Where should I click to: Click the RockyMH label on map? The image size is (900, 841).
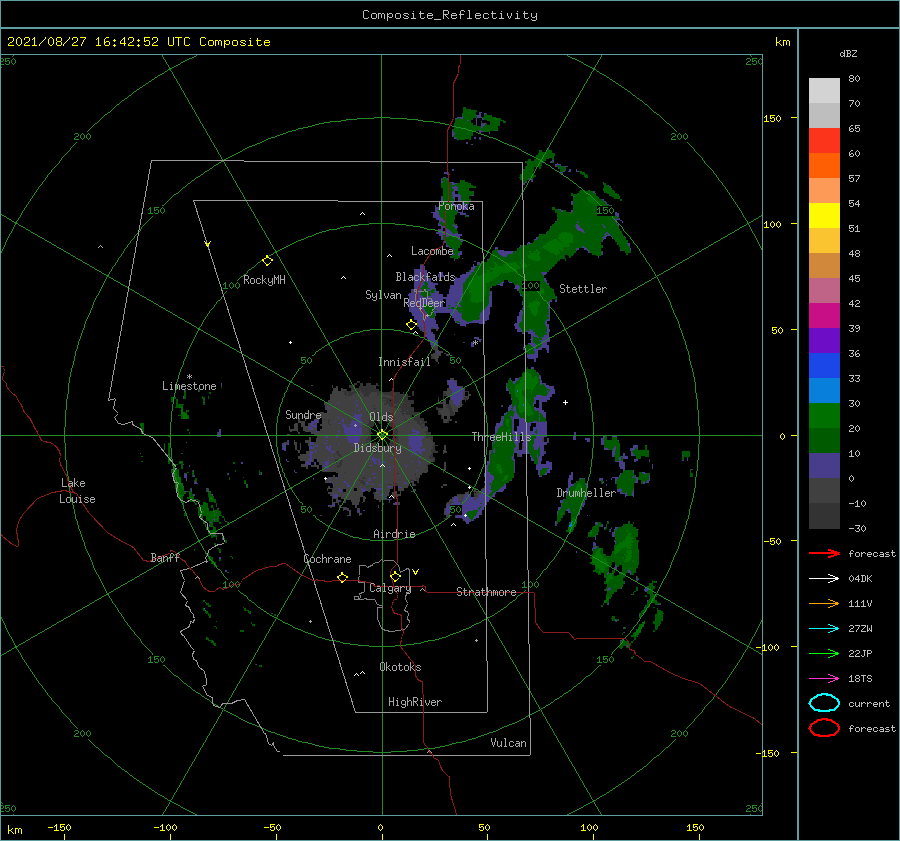[264, 280]
